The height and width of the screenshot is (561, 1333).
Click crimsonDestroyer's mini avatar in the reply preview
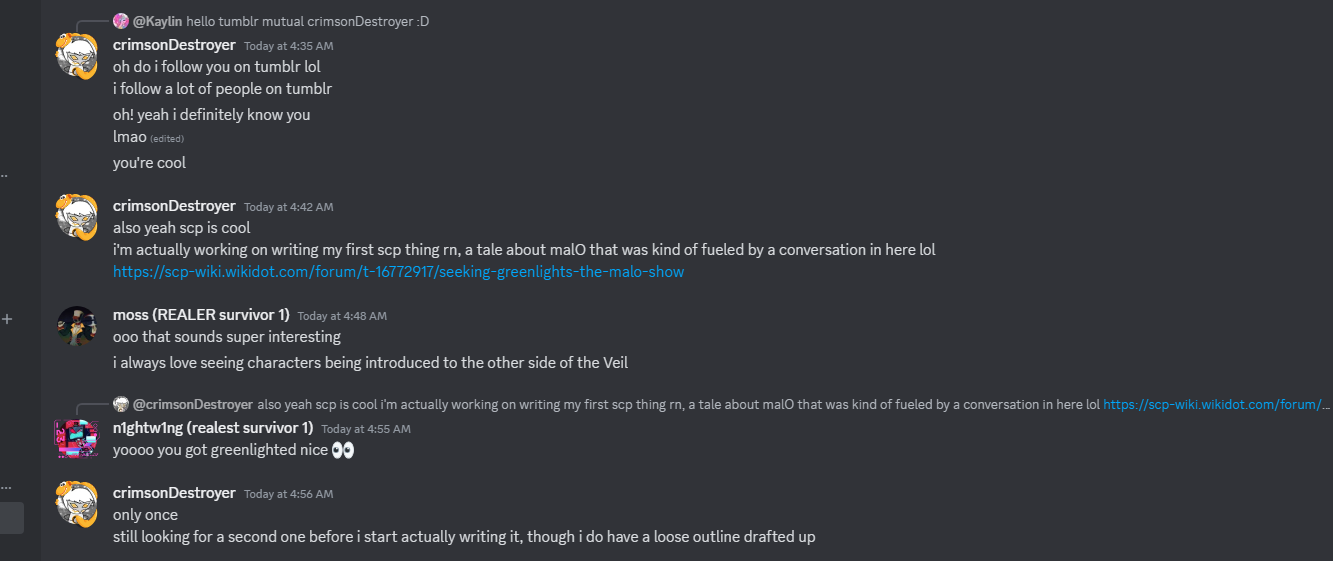tap(121, 404)
